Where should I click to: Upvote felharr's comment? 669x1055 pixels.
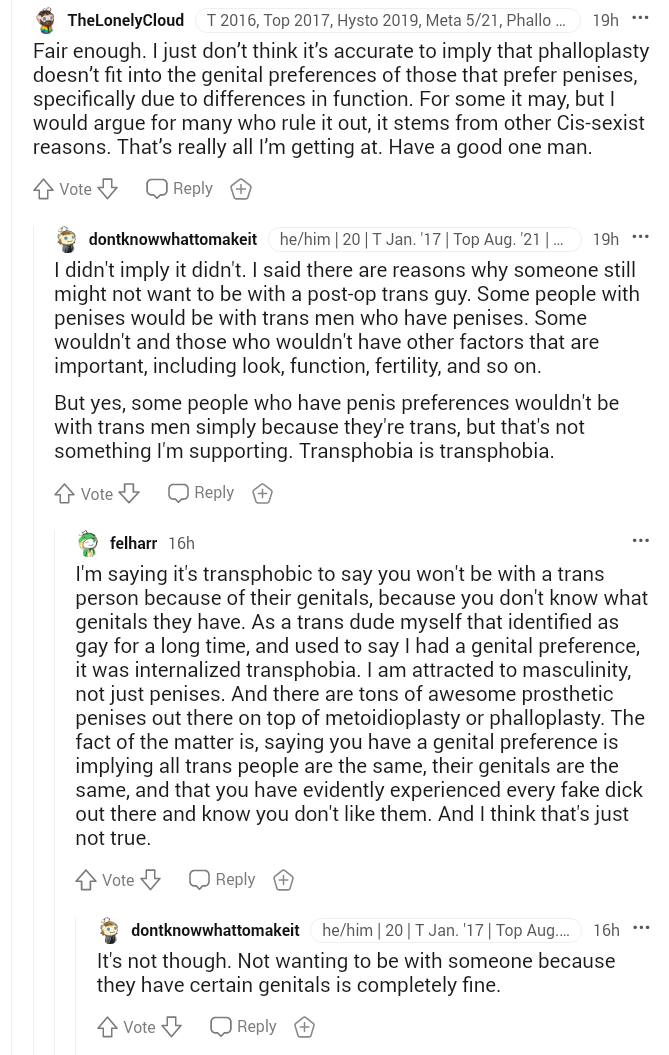click(x=86, y=880)
